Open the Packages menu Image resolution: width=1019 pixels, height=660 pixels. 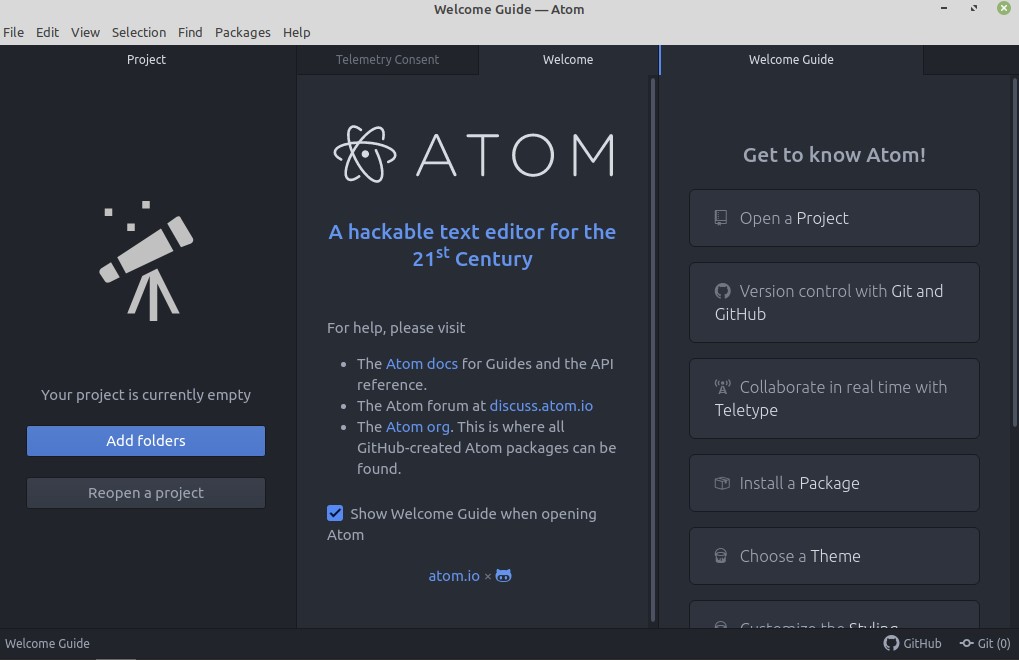pos(242,32)
